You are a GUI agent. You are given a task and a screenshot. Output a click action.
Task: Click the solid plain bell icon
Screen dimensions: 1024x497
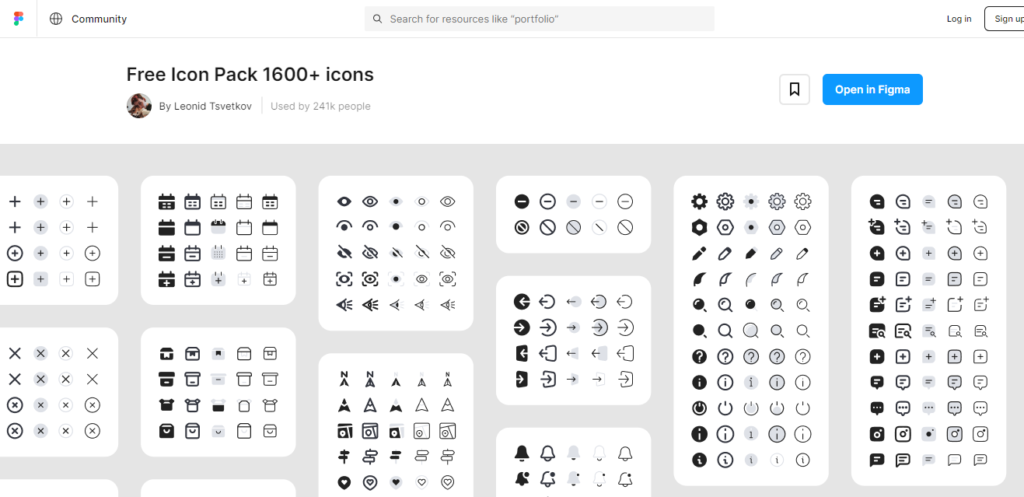tap(521, 453)
